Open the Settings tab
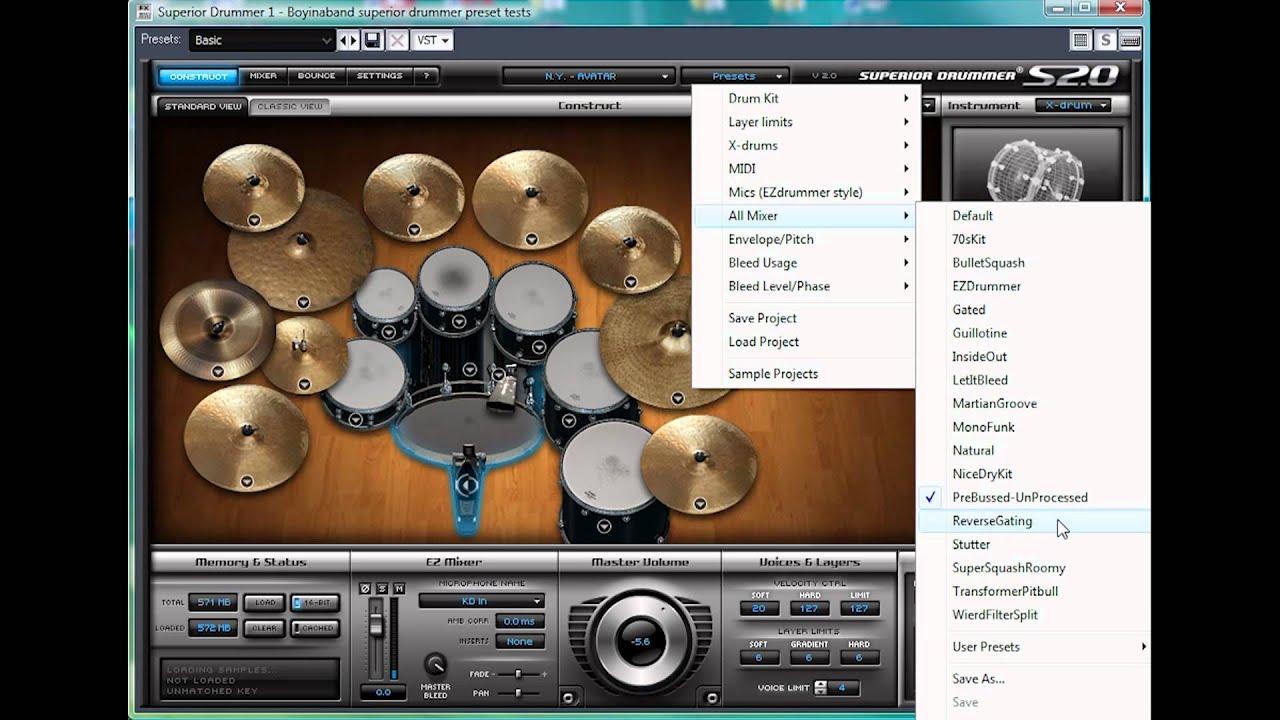The height and width of the screenshot is (720, 1280). point(379,76)
